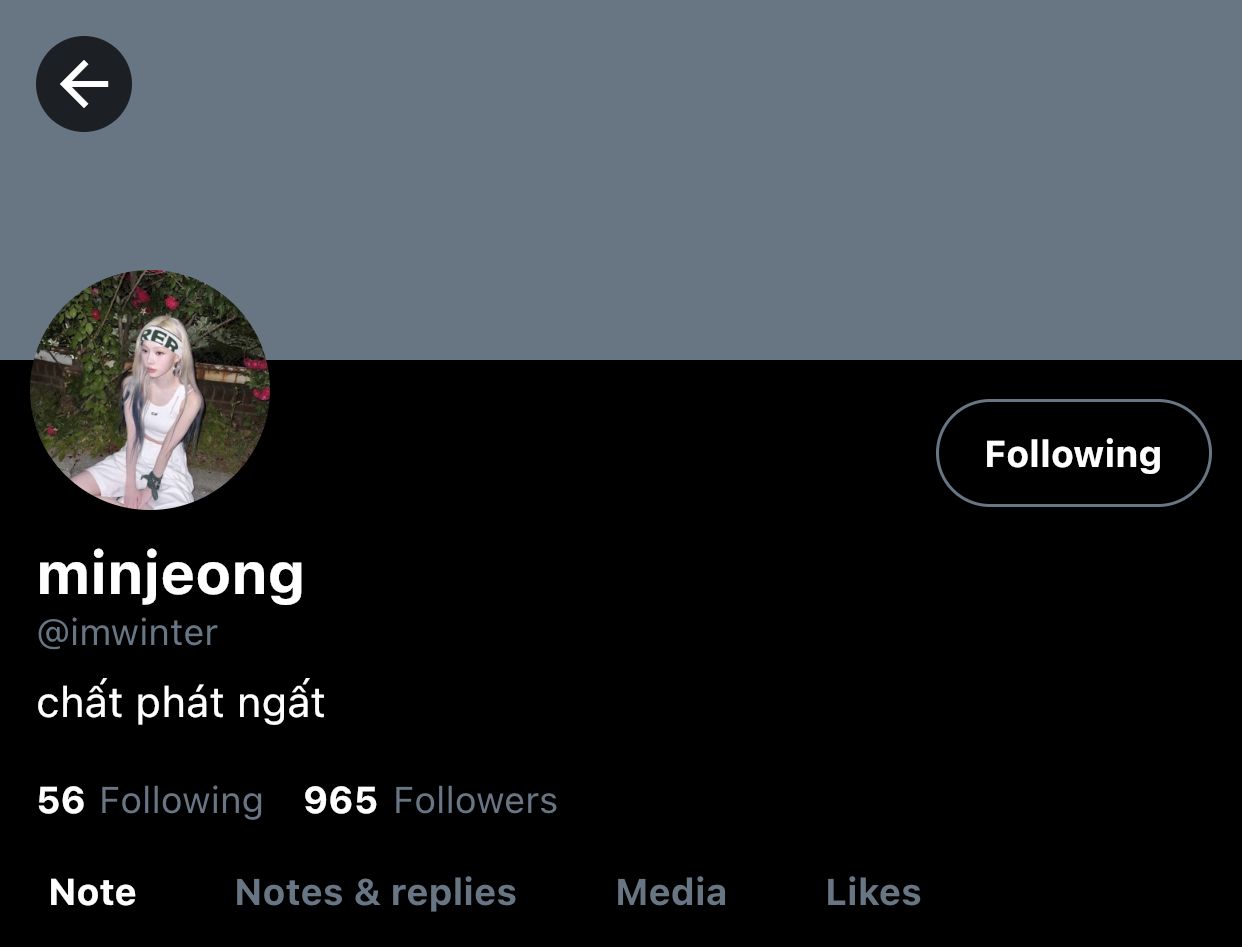Open the 56 Following list
This screenshot has width=1242, height=947.
(150, 801)
